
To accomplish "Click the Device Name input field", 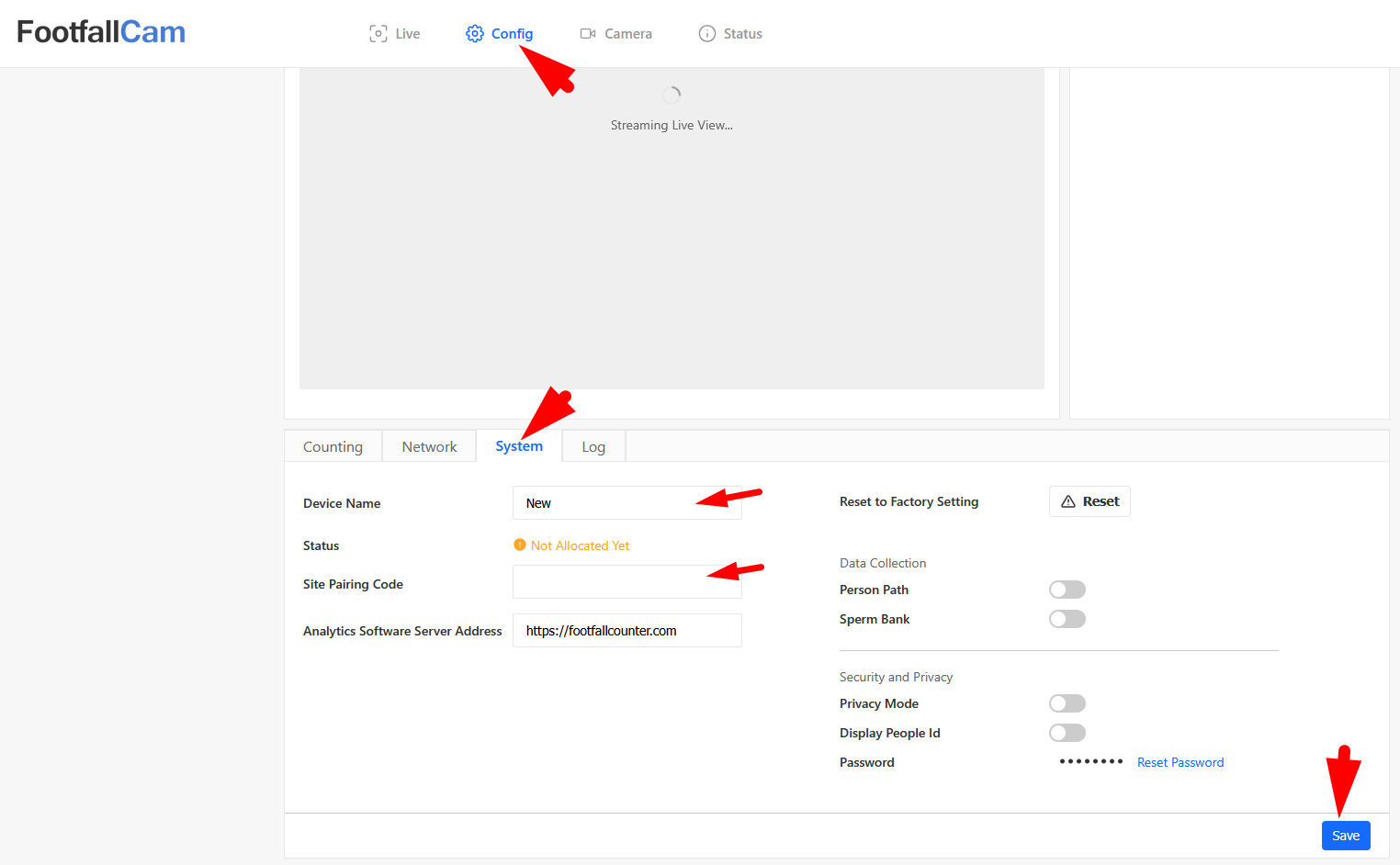I will (x=606, y=503).
